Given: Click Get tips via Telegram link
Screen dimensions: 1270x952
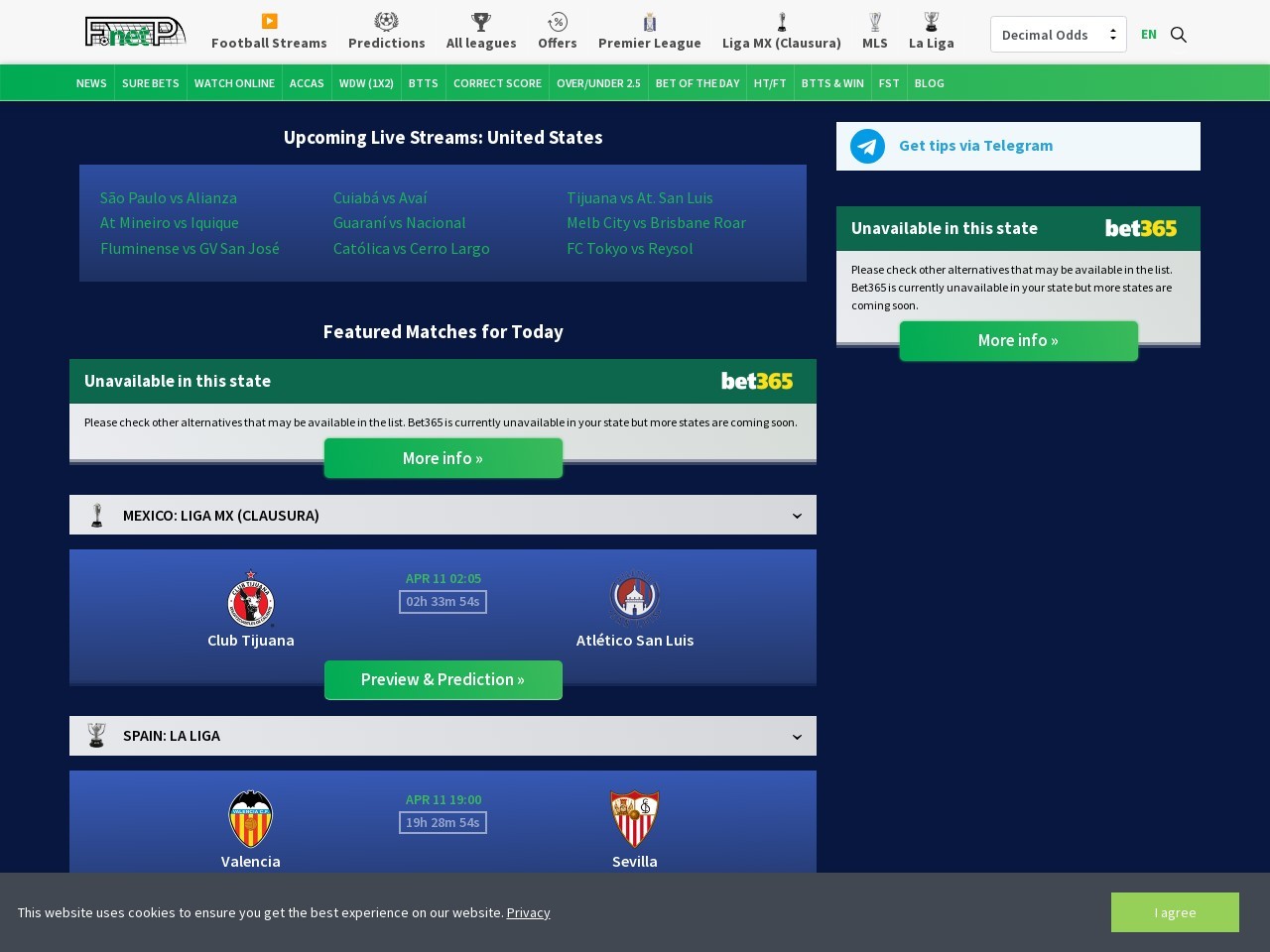Looking at the screenshot, I should (x=975, y=146).
